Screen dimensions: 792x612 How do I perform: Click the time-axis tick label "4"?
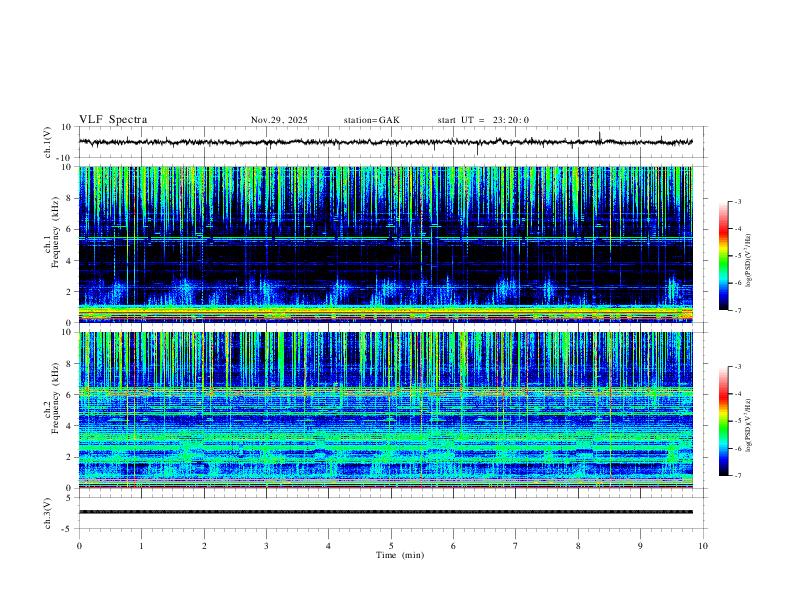(329, 546)
